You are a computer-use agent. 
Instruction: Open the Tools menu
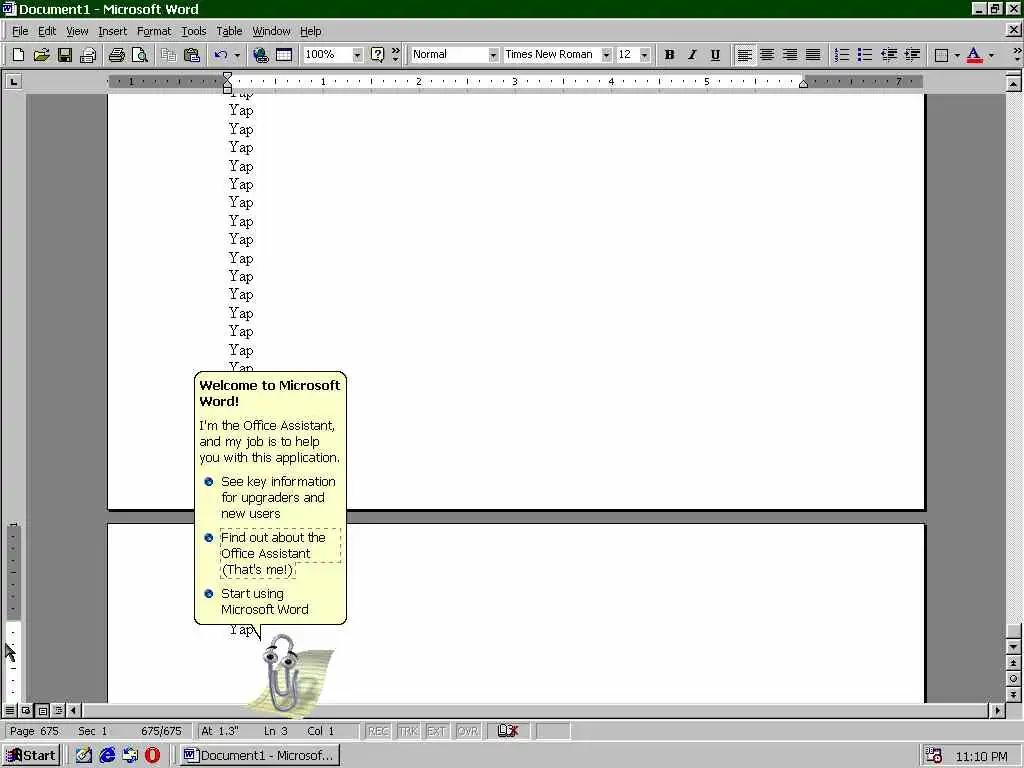coord(193,31)
